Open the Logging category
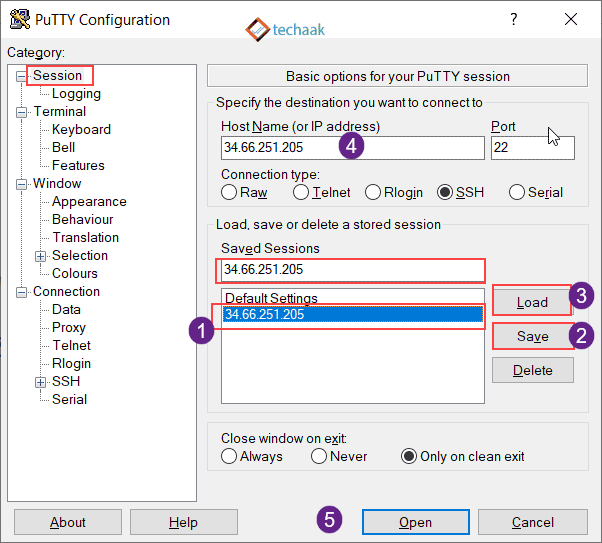The image size is (602, 543). click(x=76, y=94)
